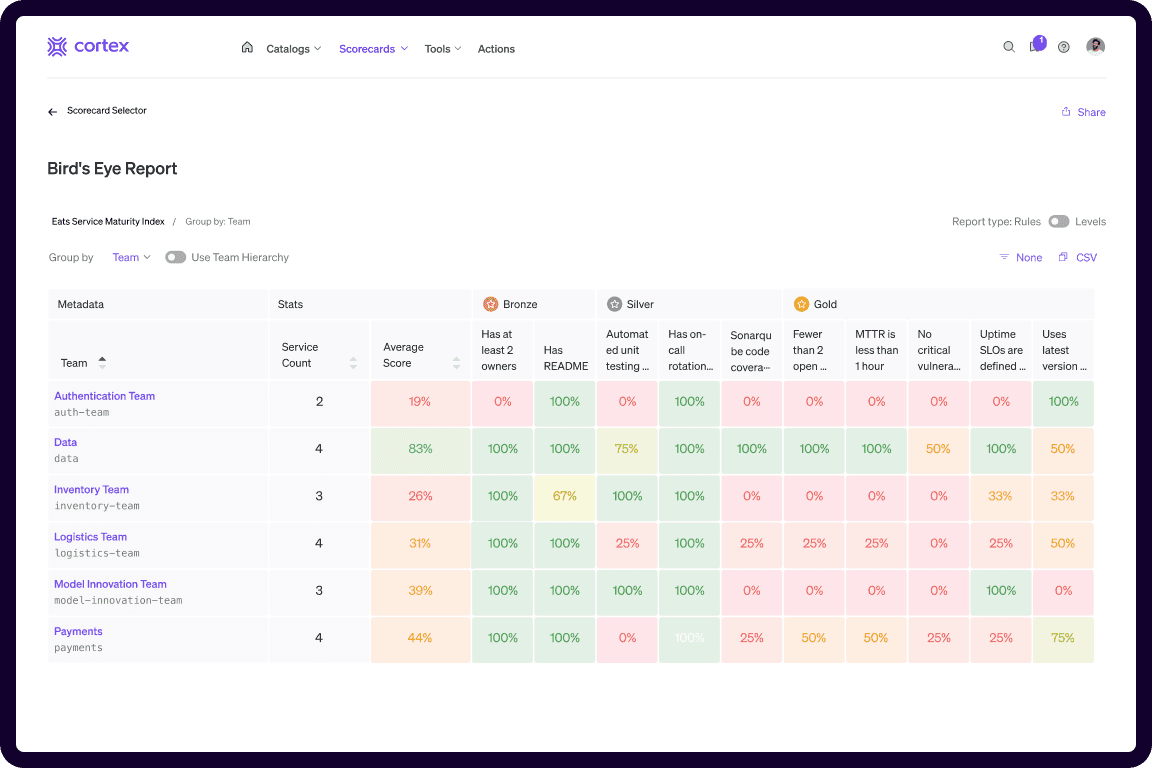Enable Use Team Hierarchy toggle
The image size is (1152, 768).
click(176, 257)
